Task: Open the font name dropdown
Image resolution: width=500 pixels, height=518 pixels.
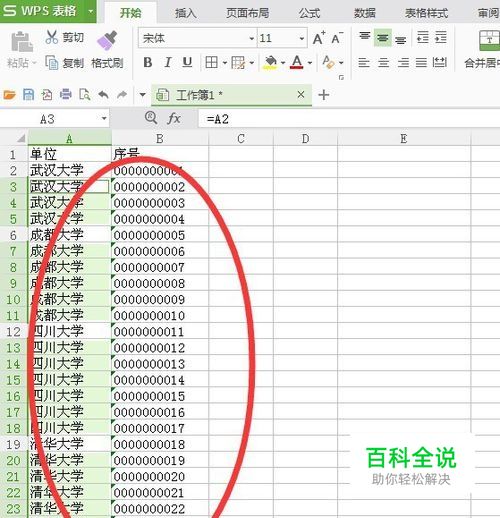Action: click(x=252, y=38)
